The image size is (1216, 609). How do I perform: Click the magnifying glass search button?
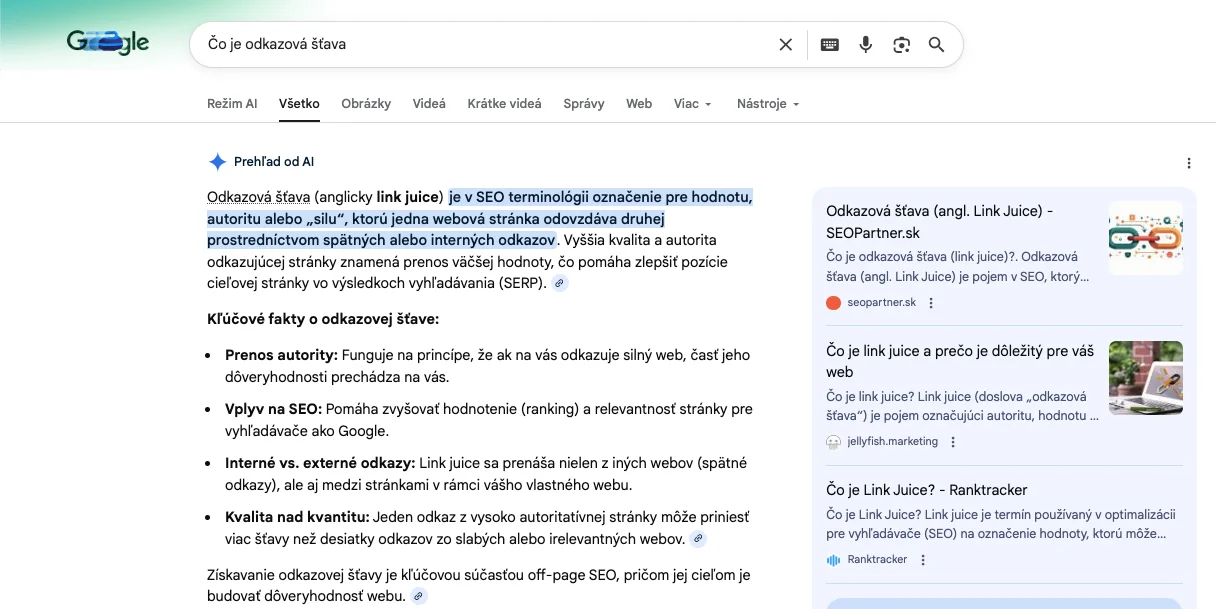[x=936, y=45]
